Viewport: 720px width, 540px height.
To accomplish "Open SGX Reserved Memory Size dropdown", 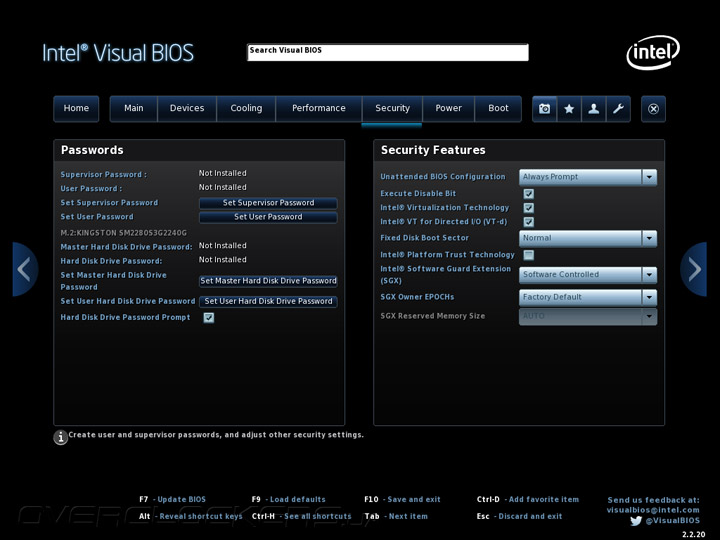I will pos(588,316).
